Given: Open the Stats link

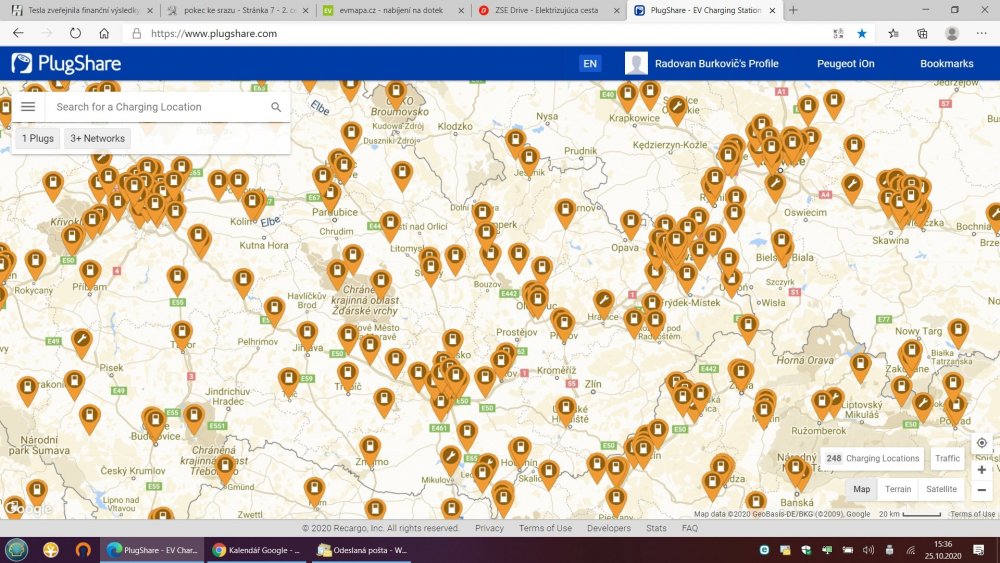Looking at the screenshot, I should pos(656,528).
